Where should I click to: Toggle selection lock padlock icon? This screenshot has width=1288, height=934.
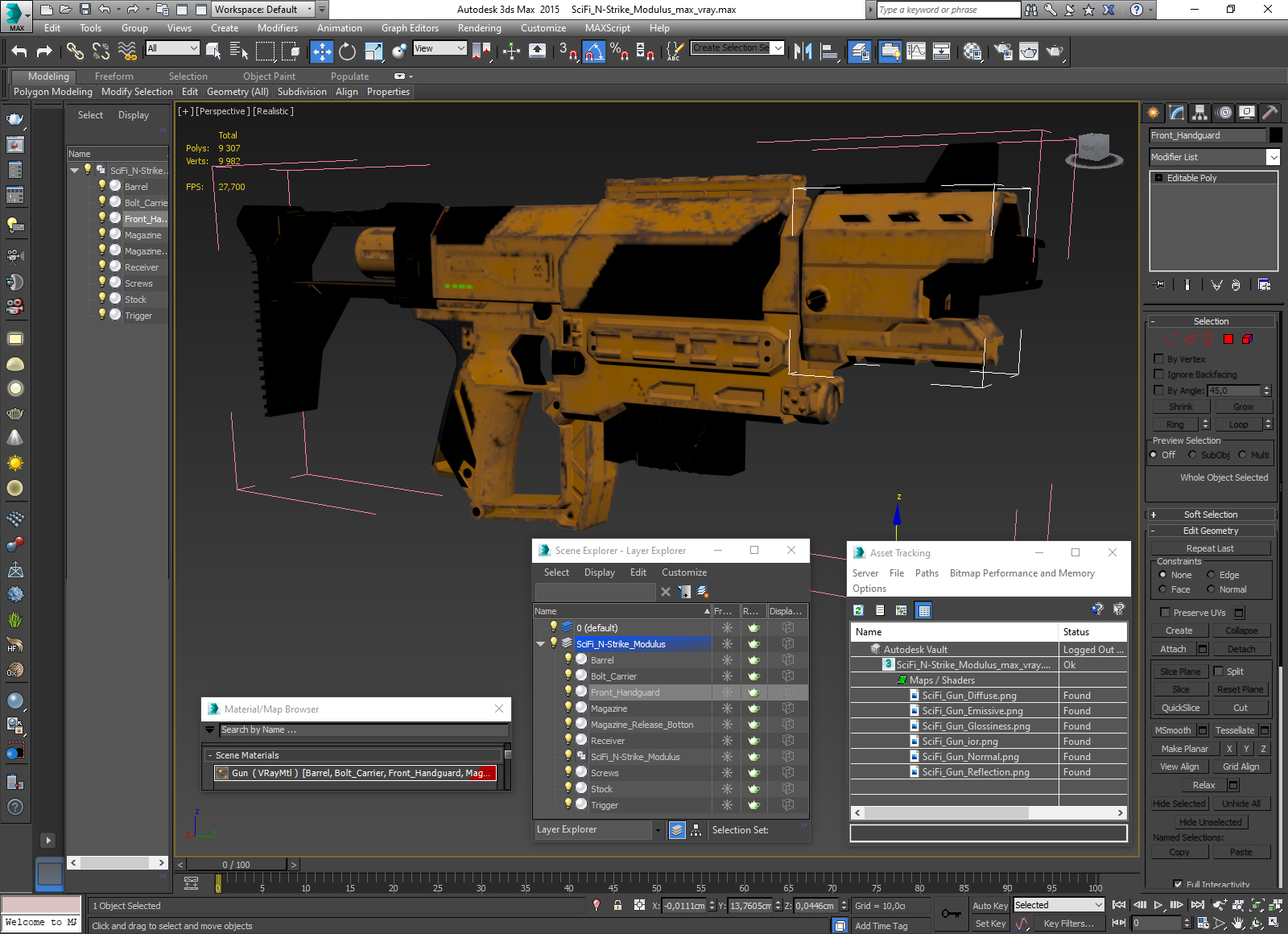[617, 905]
